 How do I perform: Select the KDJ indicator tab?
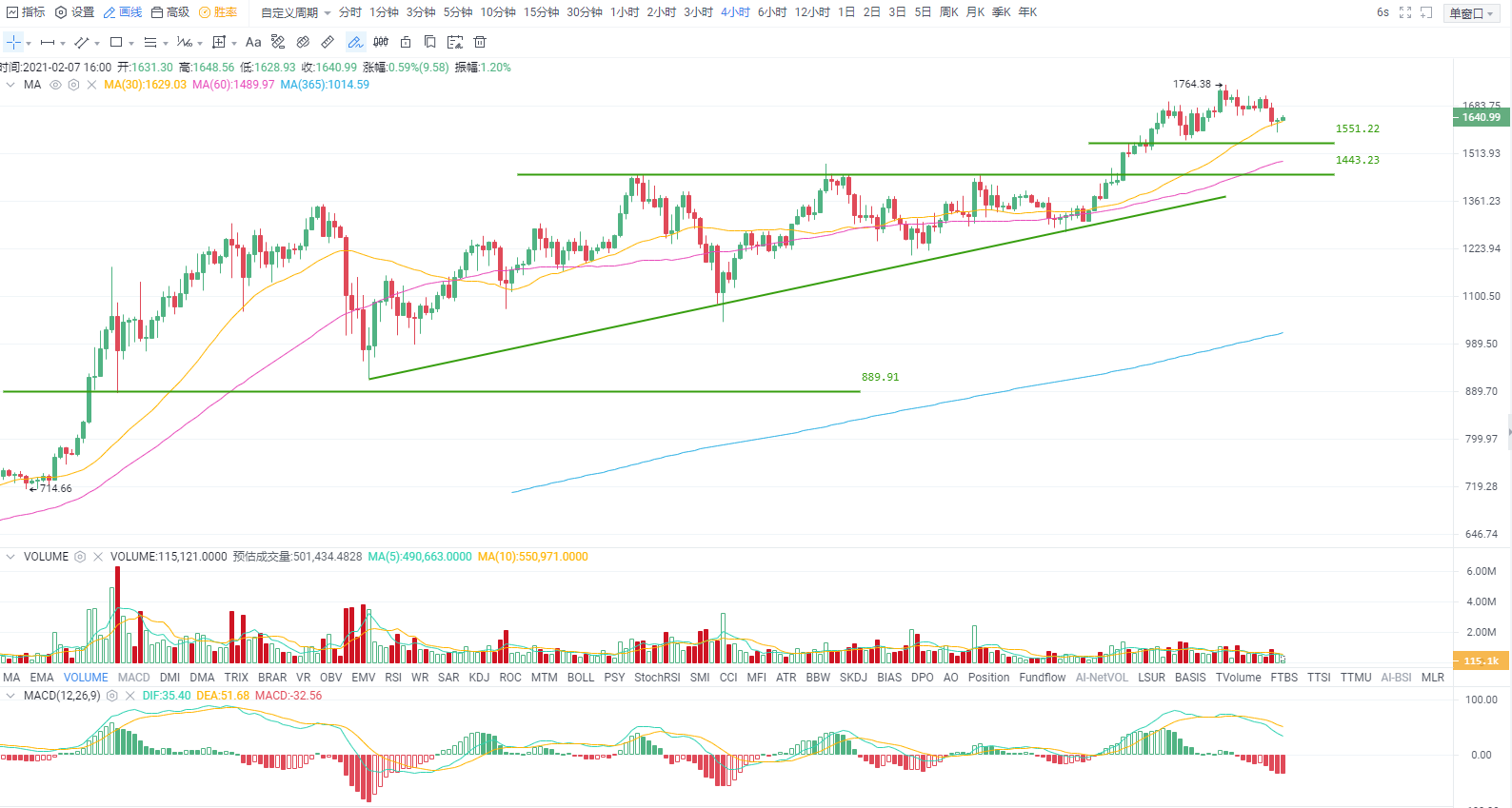(x=479, y=678)
